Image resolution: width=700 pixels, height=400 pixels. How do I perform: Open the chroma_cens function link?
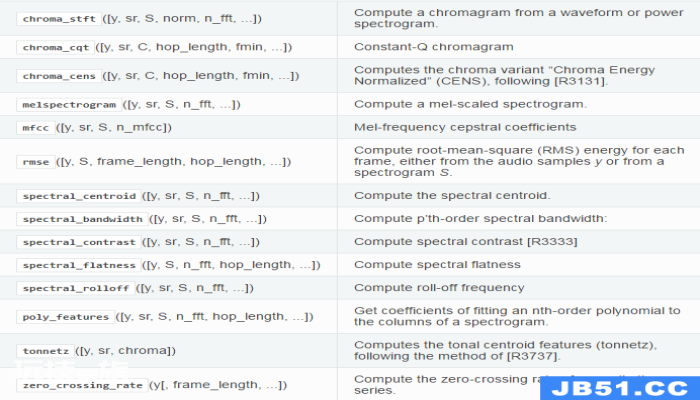59,76
